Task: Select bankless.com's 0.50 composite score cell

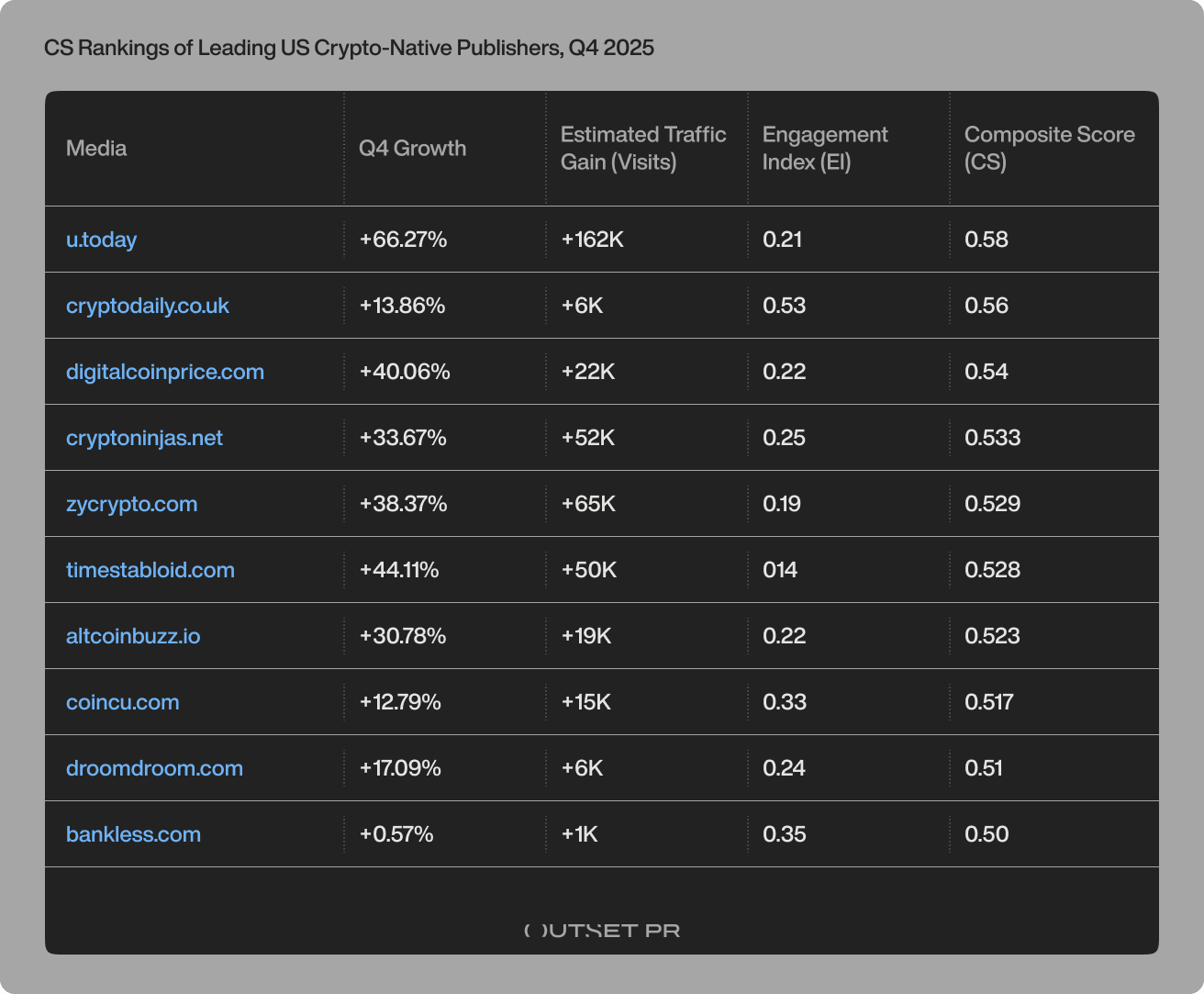Action: [986, 834]
